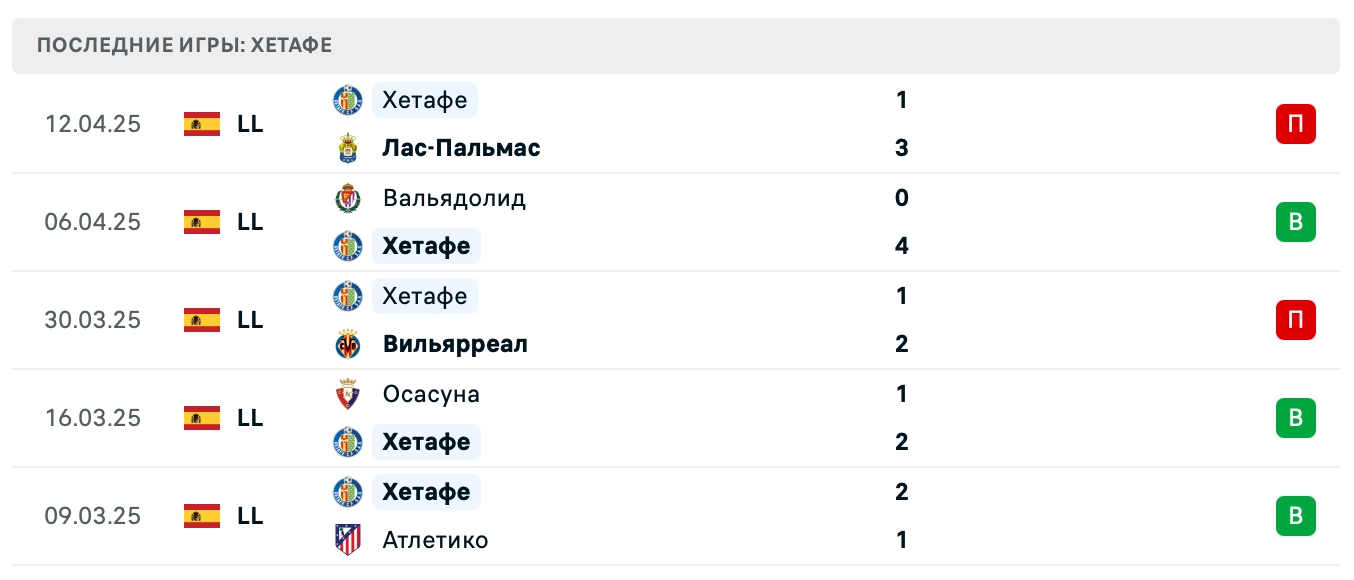Click Getafe crest in the 12.04.25 match

[347, 100]
